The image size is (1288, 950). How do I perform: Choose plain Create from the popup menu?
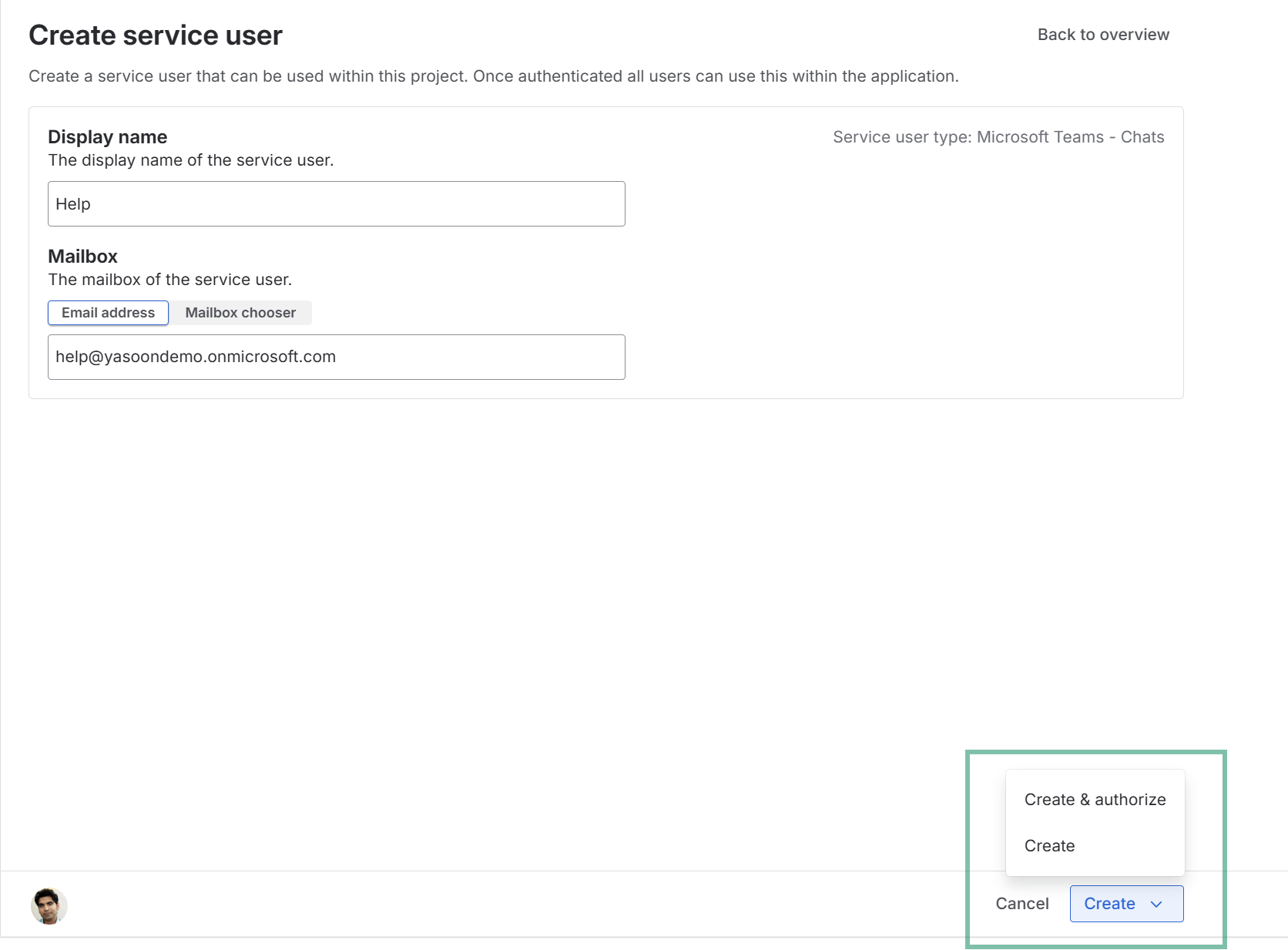(1049, 846)
